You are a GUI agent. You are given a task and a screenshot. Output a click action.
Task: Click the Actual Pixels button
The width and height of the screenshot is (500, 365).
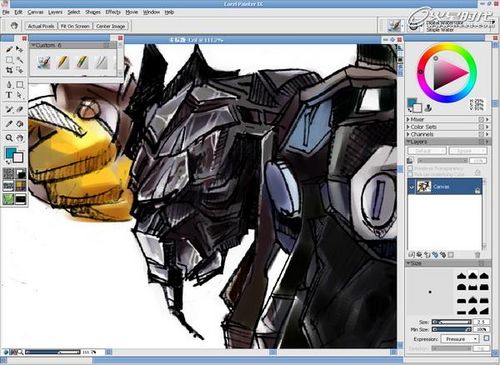[x=41, y=26]
